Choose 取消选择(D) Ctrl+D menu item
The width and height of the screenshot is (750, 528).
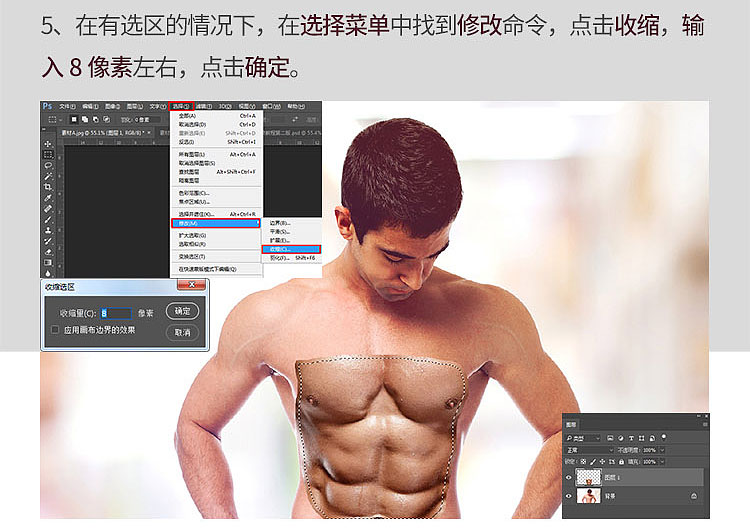click(217, 124)
